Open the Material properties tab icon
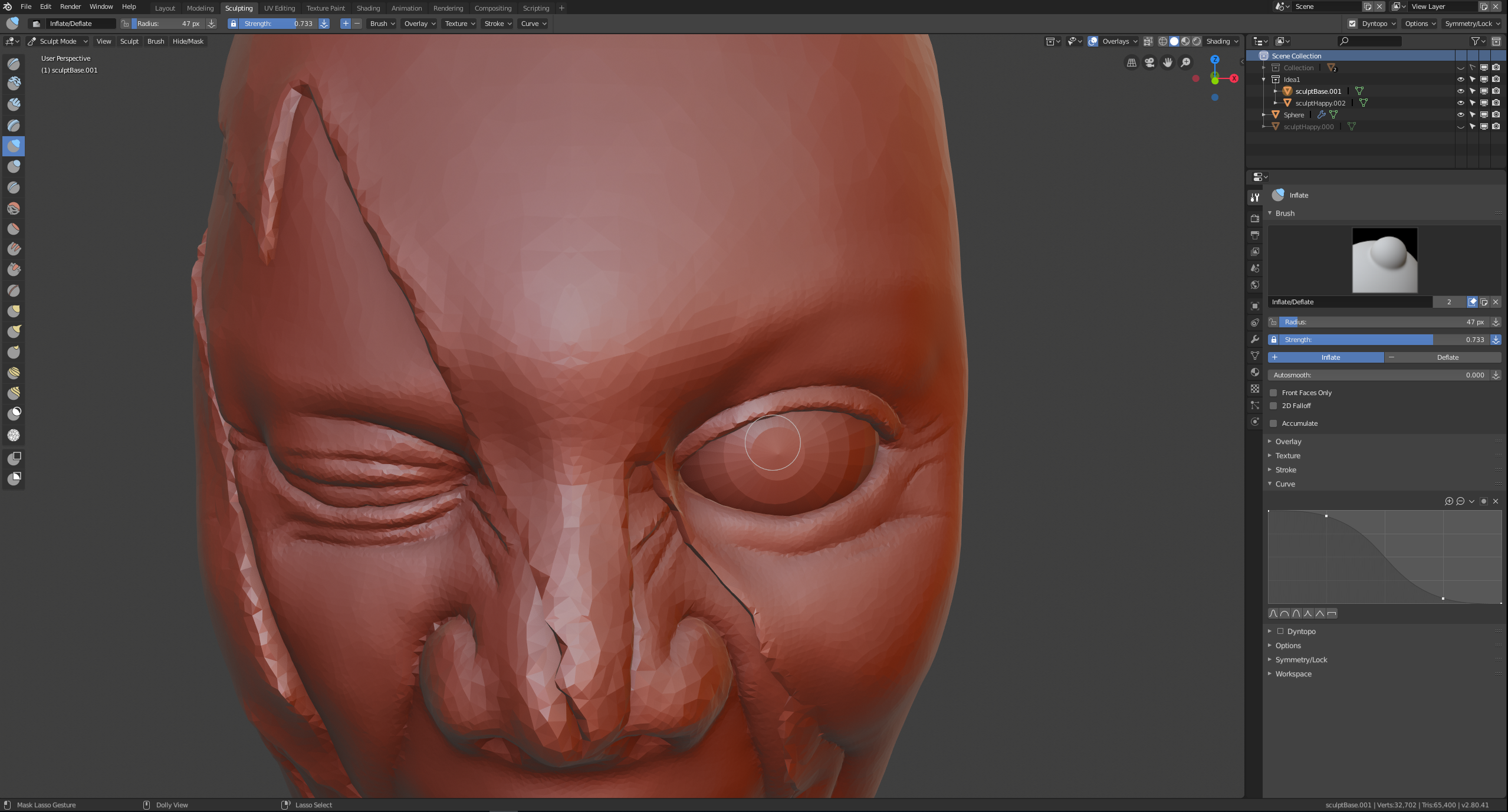This screenshot has height=812, width=1508. tap(1255, 372)
